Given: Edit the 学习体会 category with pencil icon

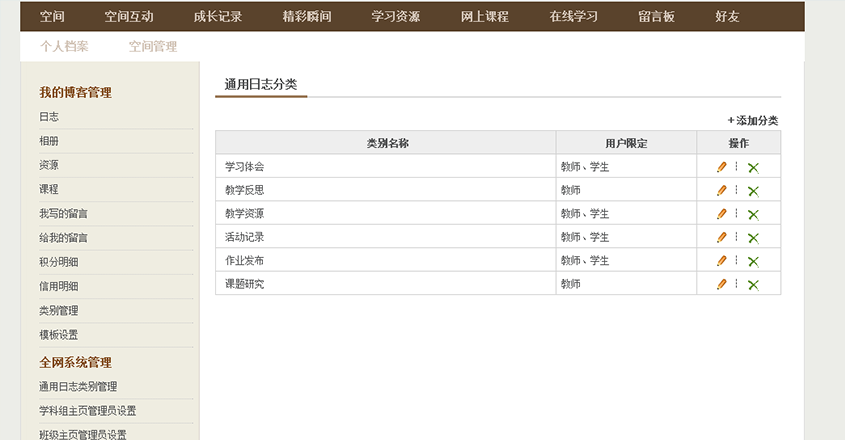Looking at the screenshot, I should point(722,167).
